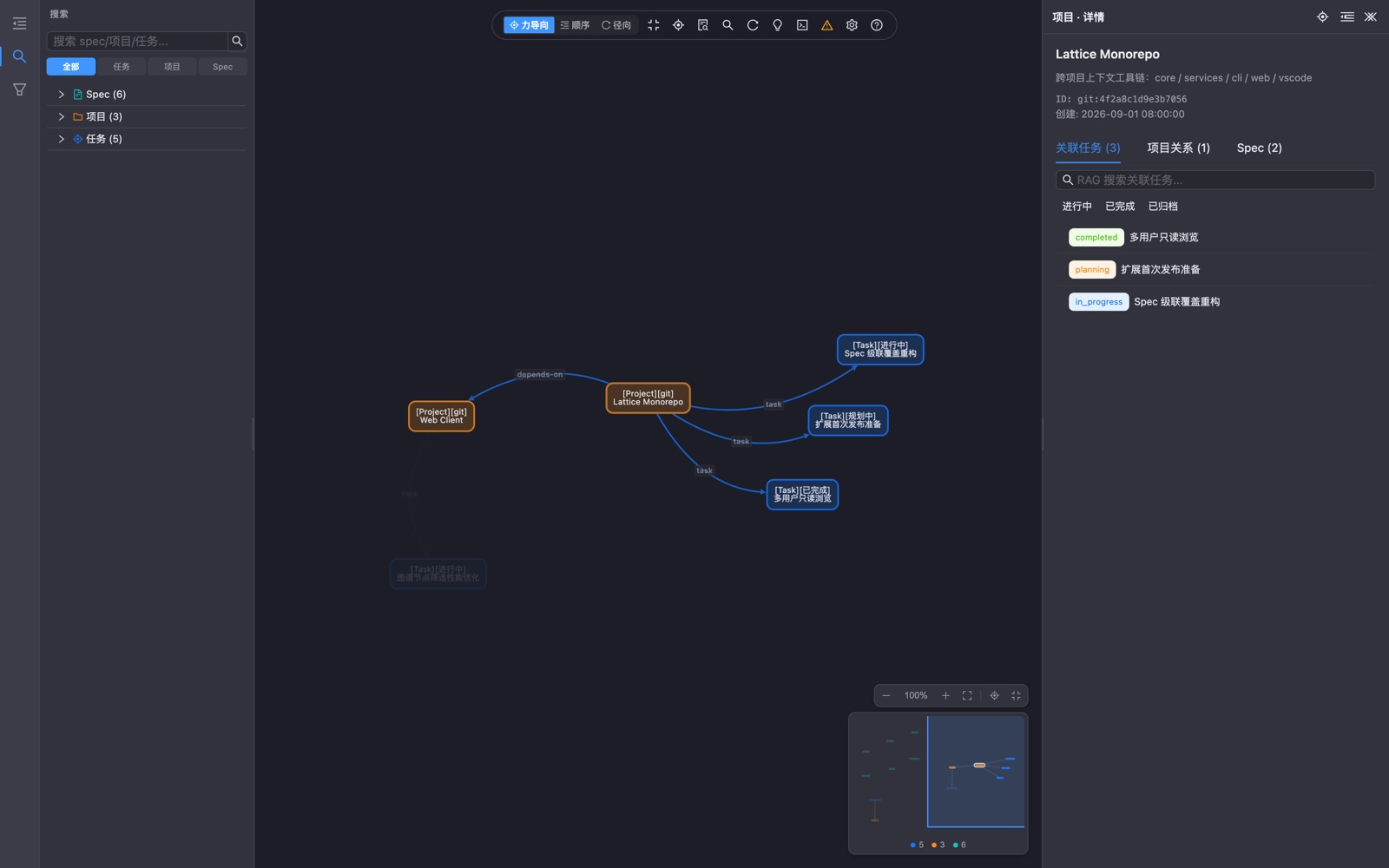The width and height of the screenshot is (1389, 868).
Task: Select the 全部 filter tab
Action: click(x=71, y=67)
